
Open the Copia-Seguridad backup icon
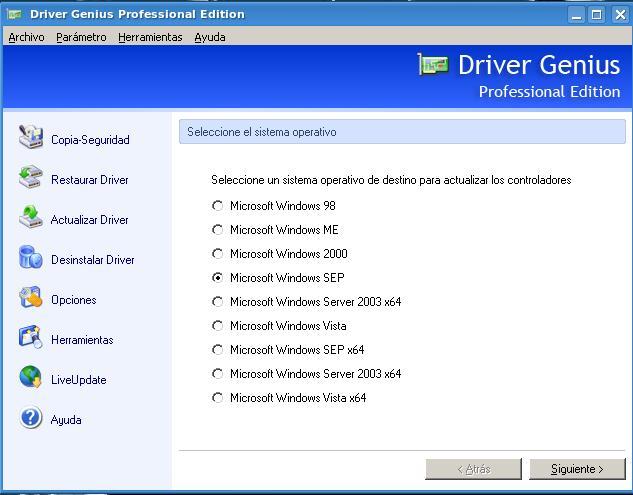[x=31, y=136]
